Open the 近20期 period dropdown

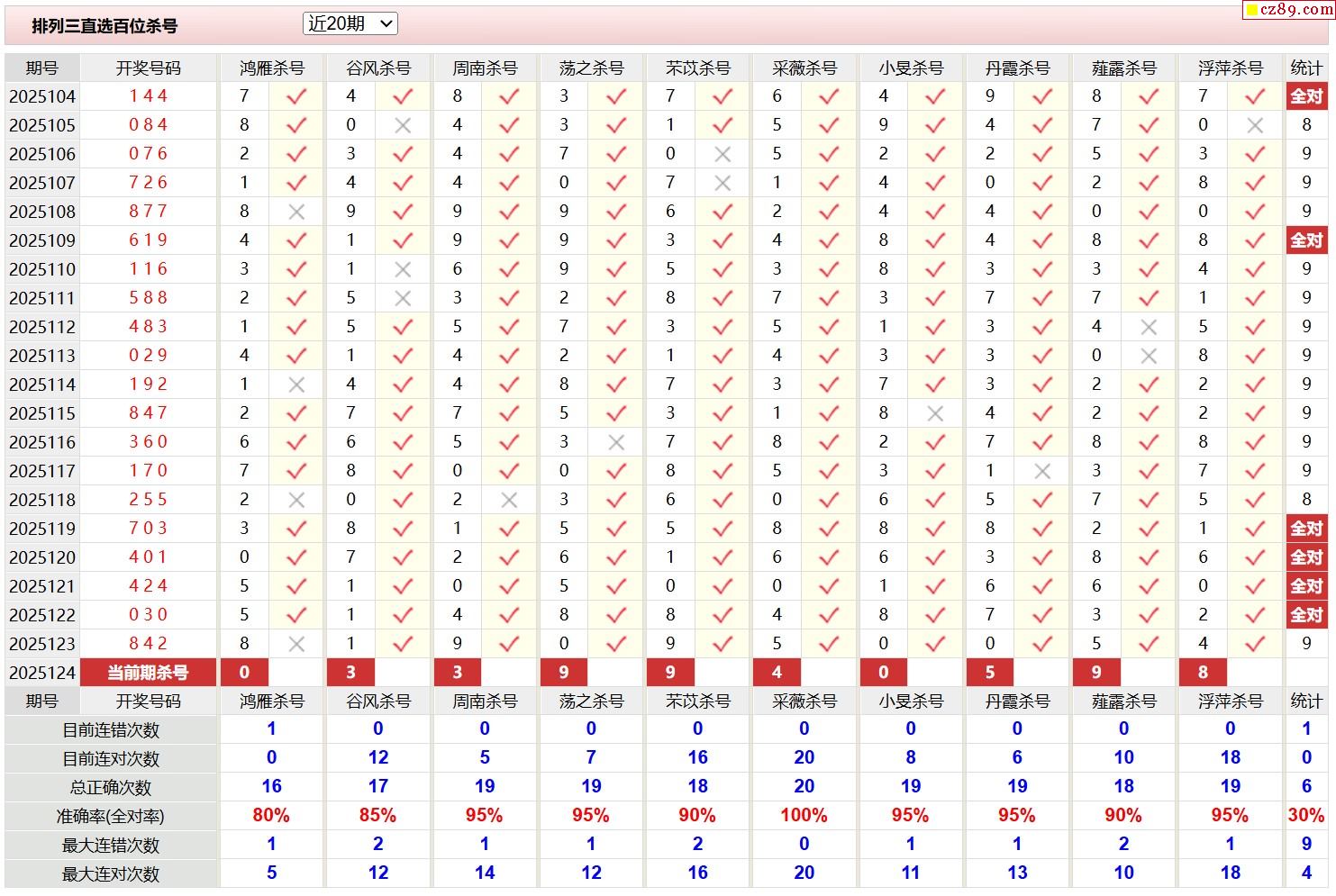(350, 24)
